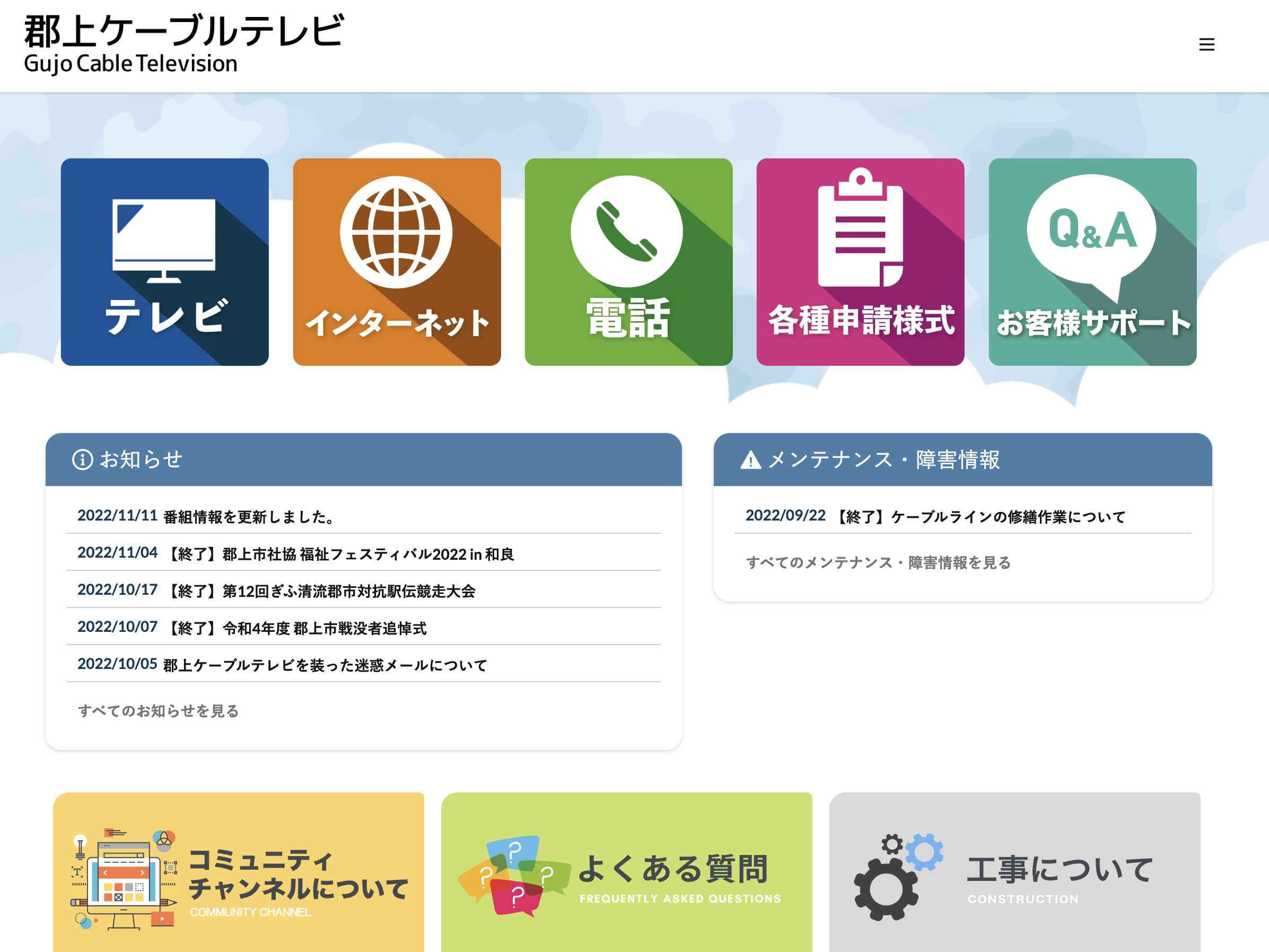Select the 電話 phone handset tile

pos(628,261)
